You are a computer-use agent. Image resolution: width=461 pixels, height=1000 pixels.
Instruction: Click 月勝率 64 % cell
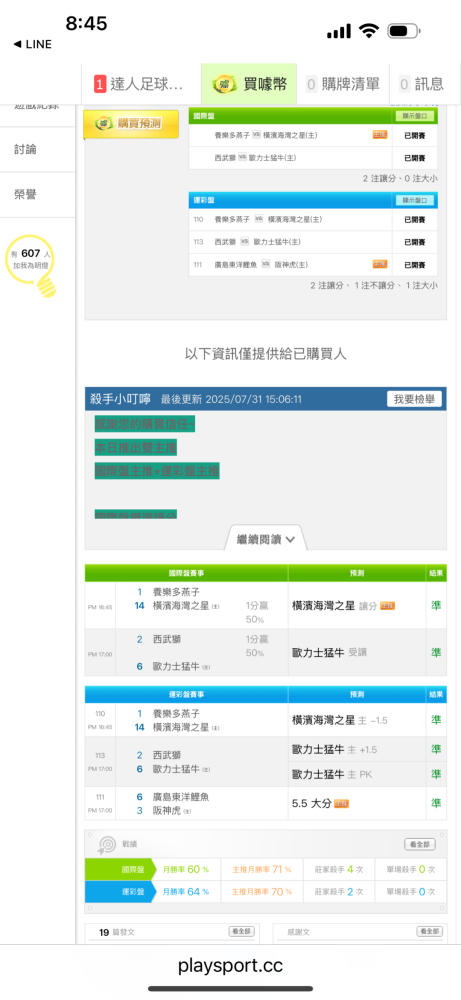click(x=186, y=892)
